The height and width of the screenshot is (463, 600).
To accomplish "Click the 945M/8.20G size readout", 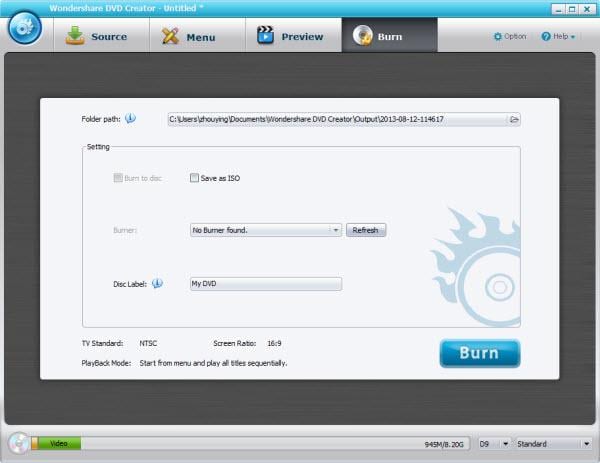I will click(444, 444).
